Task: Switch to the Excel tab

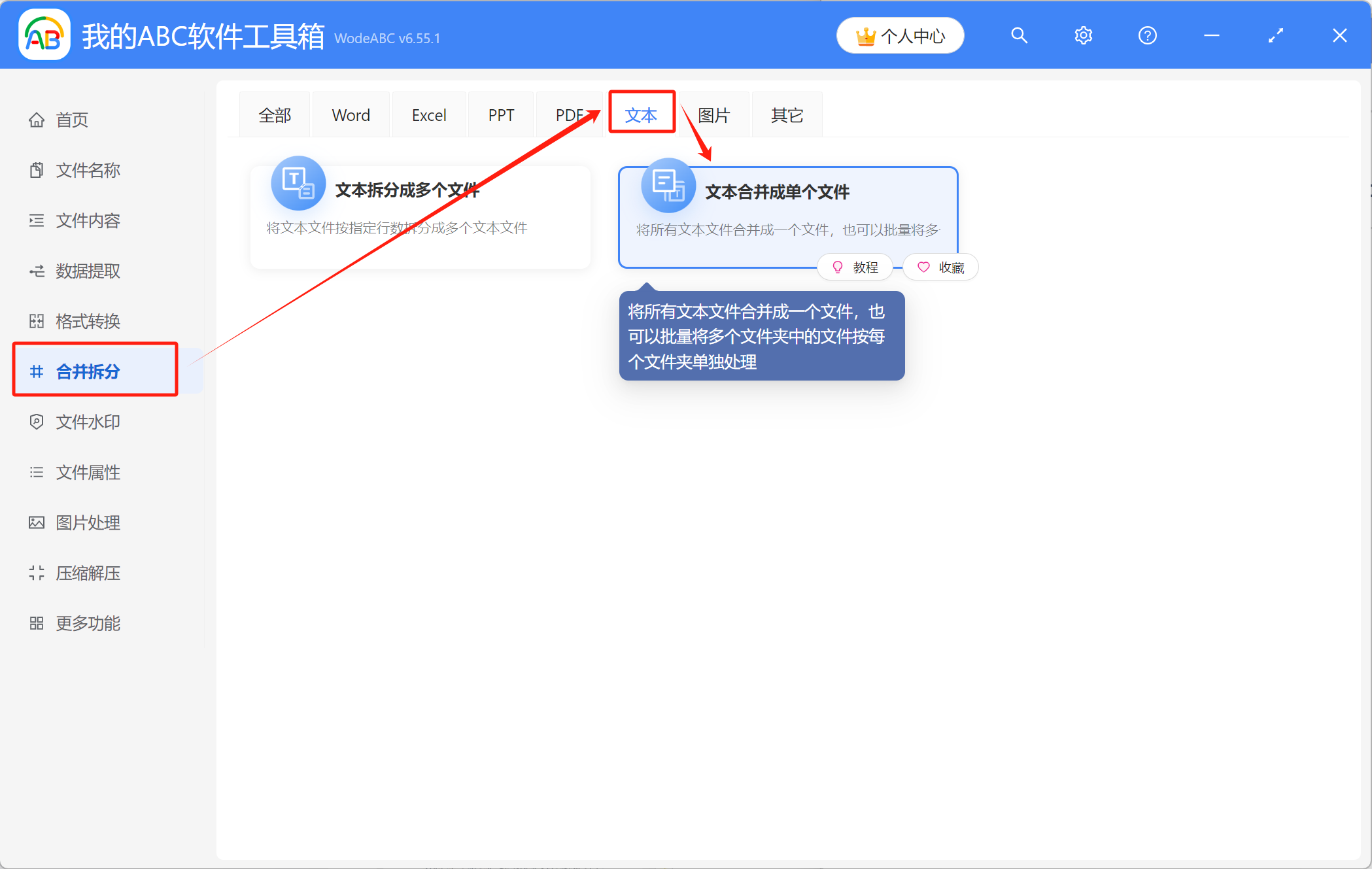Action: 428,114
